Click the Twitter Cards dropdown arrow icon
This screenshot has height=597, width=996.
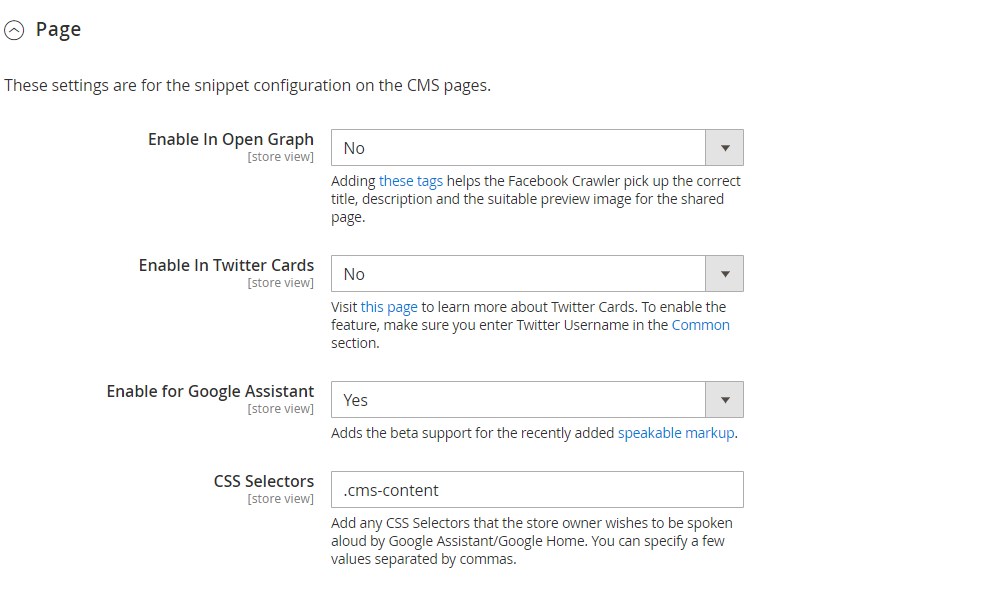(725, 274)
